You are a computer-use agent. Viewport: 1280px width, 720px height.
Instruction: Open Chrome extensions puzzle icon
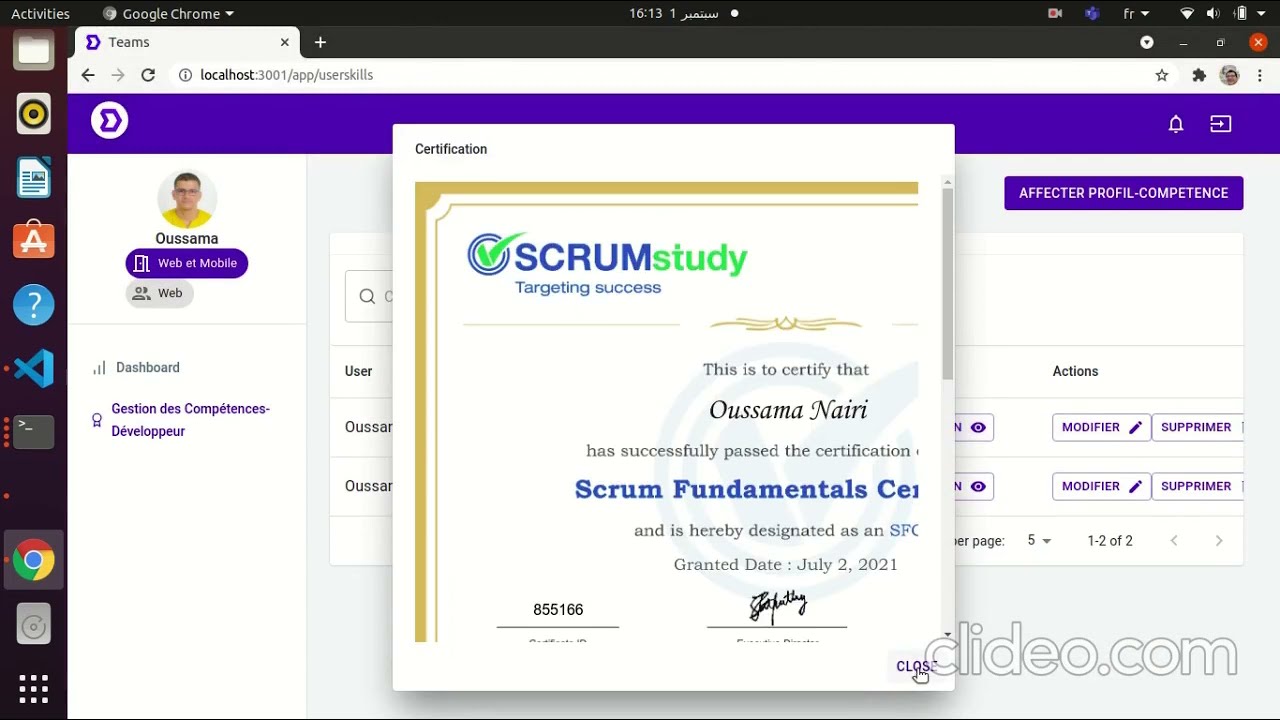[x=1199, y=75]
